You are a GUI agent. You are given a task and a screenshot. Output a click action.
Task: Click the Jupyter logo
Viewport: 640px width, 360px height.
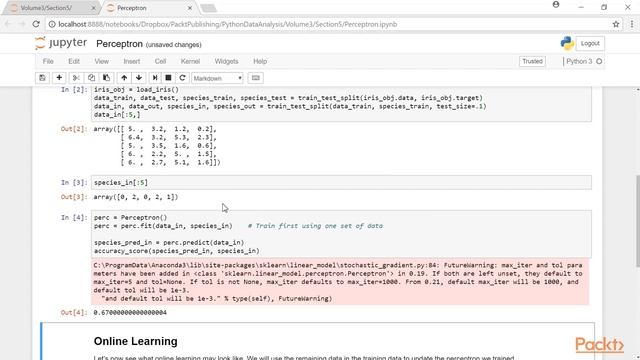[x=61, y=43]
